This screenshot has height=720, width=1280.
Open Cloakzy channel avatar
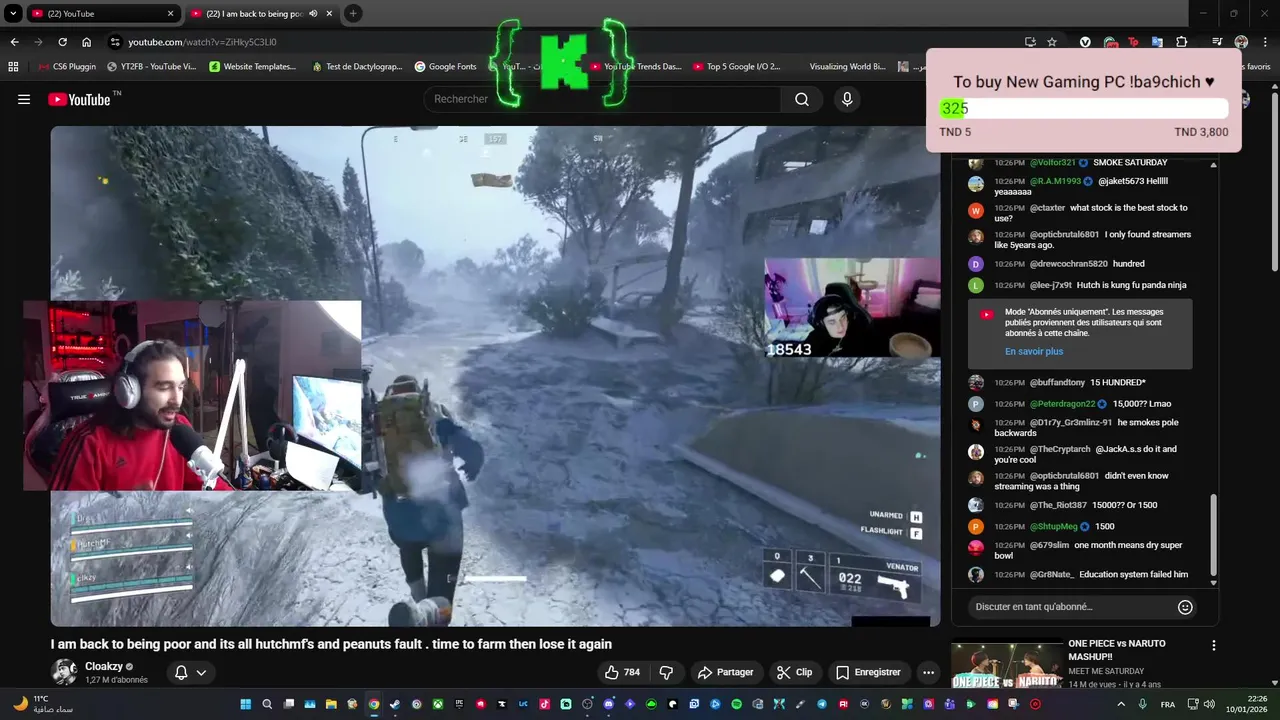pos(64,672)
